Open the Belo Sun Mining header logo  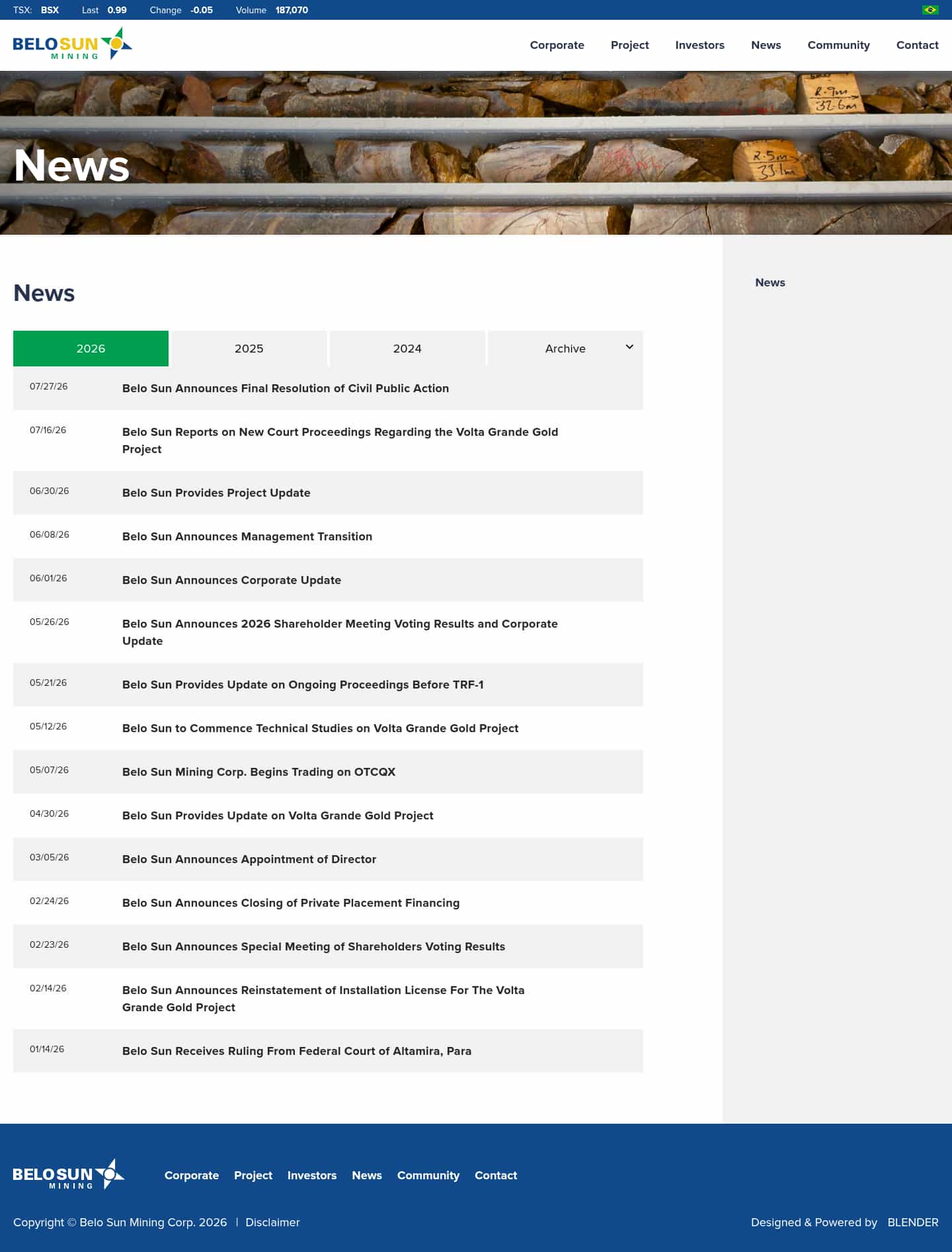(x=73, y=44)
